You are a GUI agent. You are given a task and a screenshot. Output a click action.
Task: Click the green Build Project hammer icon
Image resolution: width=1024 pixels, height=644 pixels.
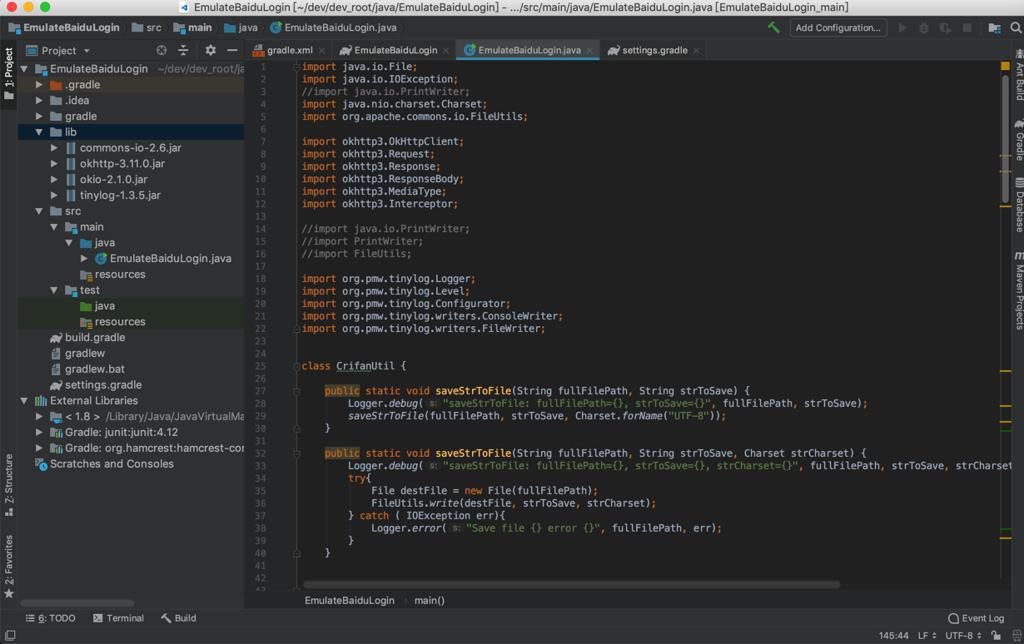point(773,28)
